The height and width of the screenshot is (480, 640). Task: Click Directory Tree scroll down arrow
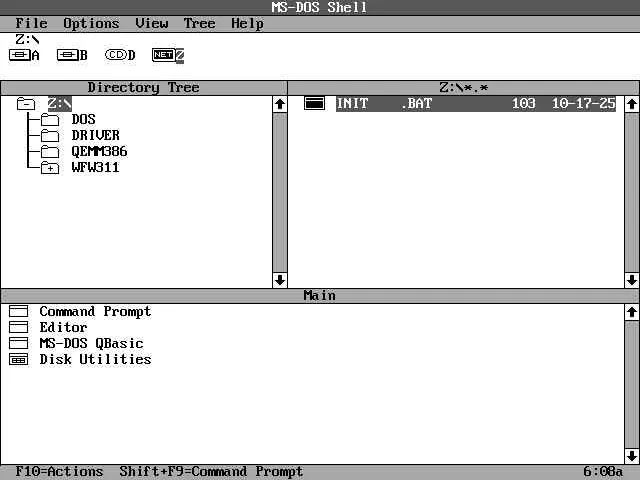(x=280, y=280)
